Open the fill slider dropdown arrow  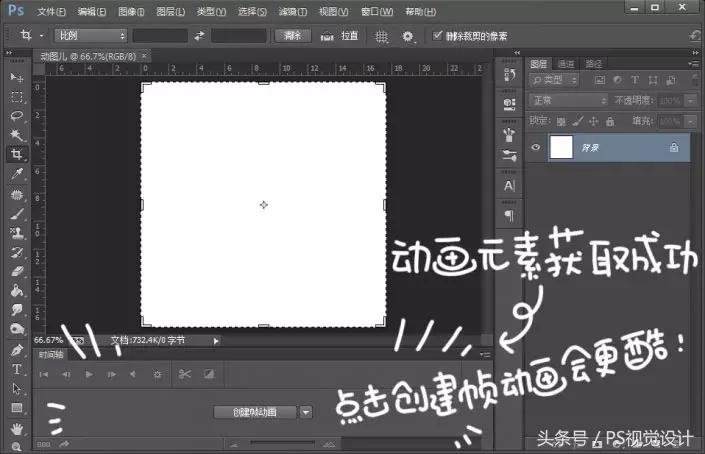[691, 121]
